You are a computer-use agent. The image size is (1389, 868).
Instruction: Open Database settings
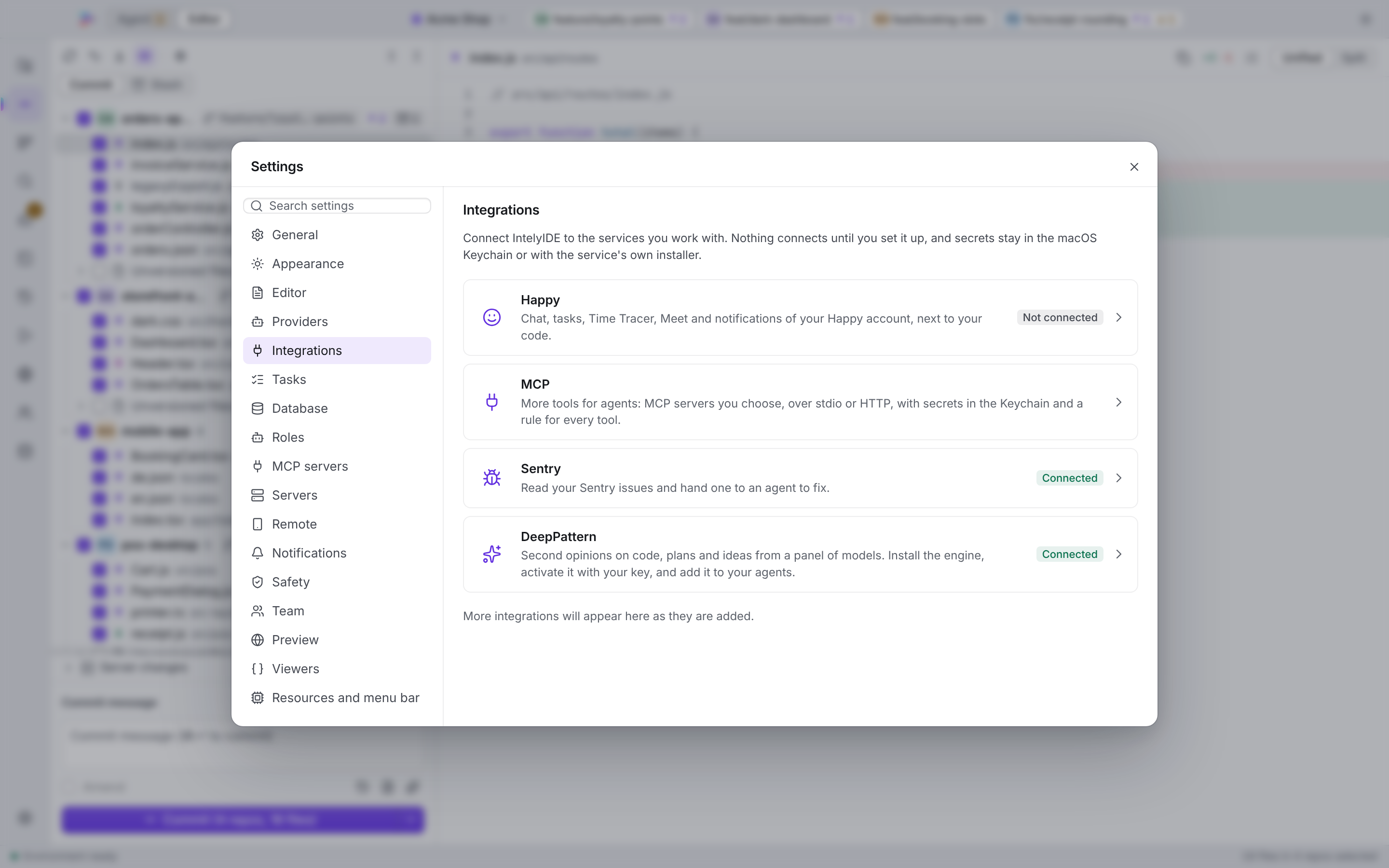[337, 408]
